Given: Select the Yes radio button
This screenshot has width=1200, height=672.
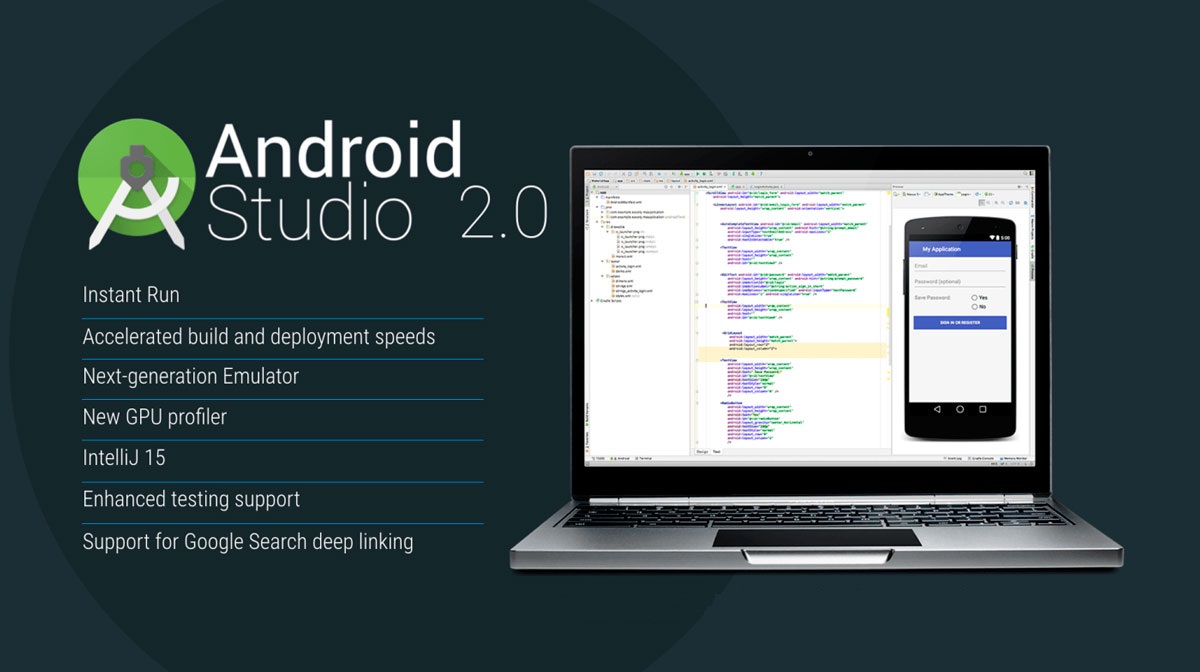Looking at the screenshot, I should [975, 298].
